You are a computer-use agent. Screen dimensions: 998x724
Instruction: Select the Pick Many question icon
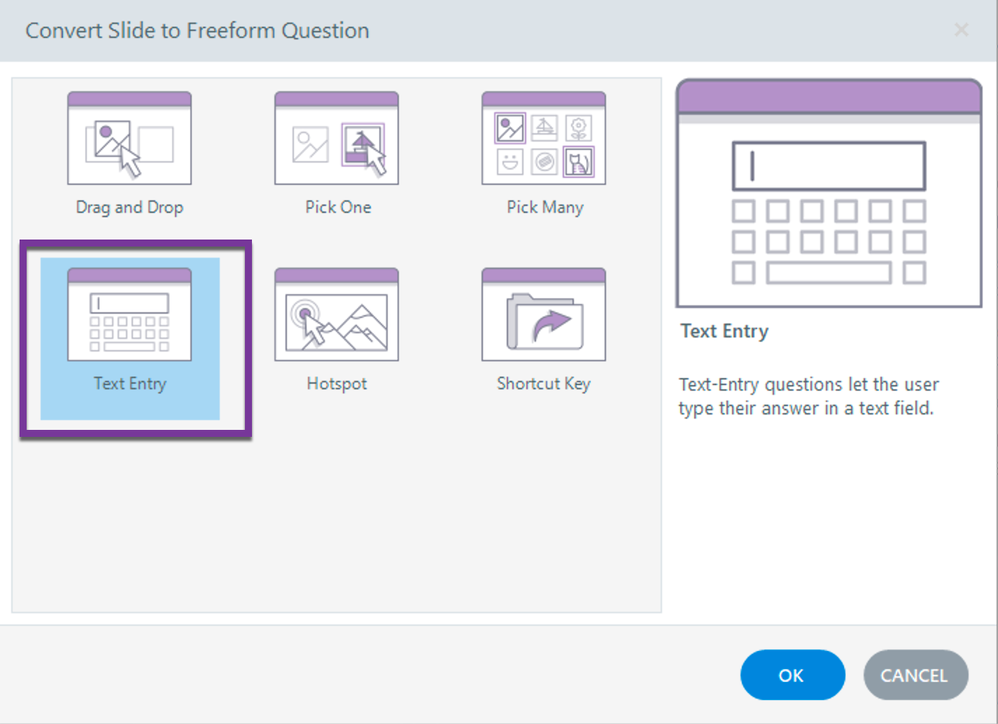point(544,138)
